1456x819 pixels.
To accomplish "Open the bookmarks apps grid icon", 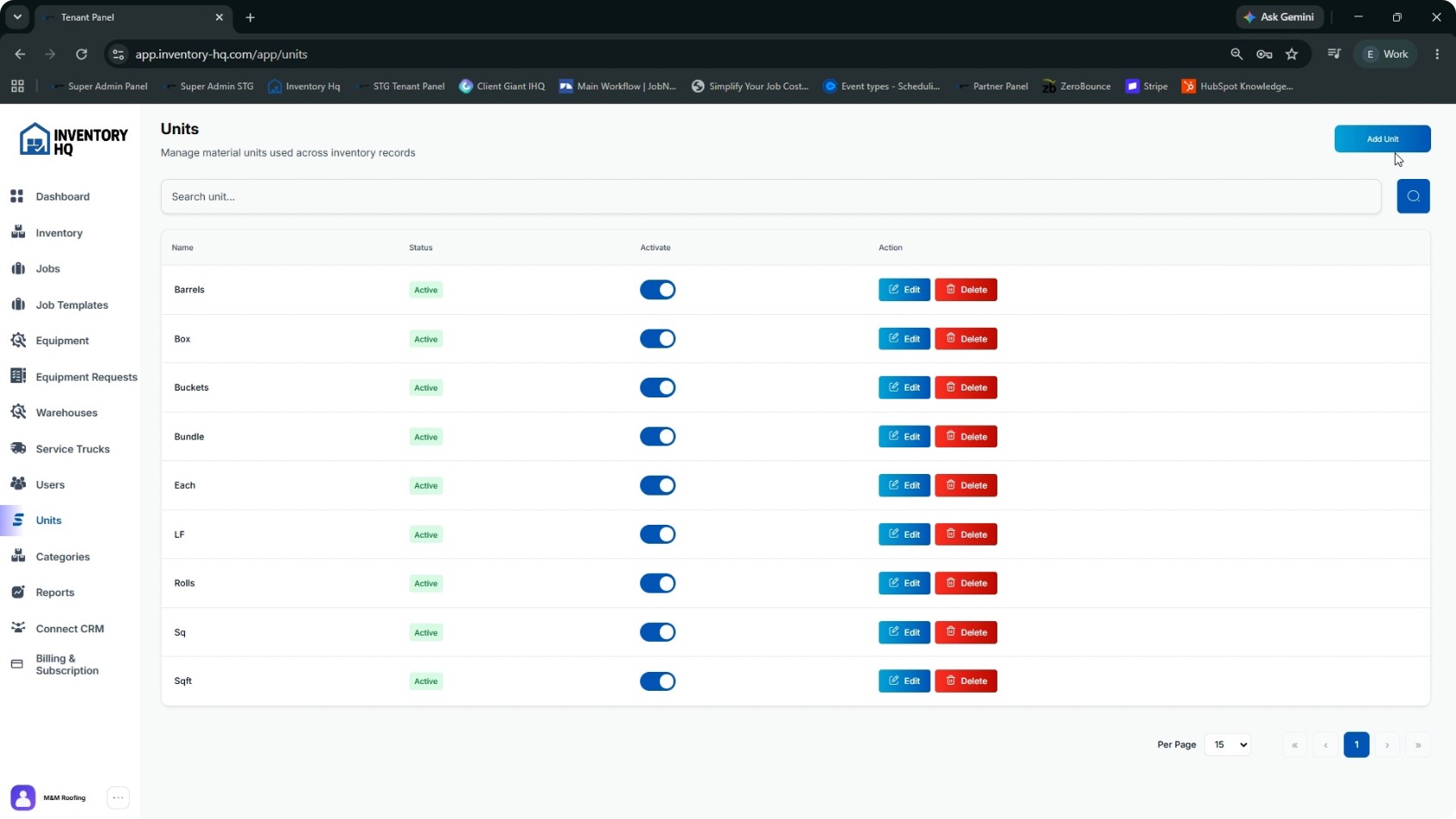I will point(17,86).
